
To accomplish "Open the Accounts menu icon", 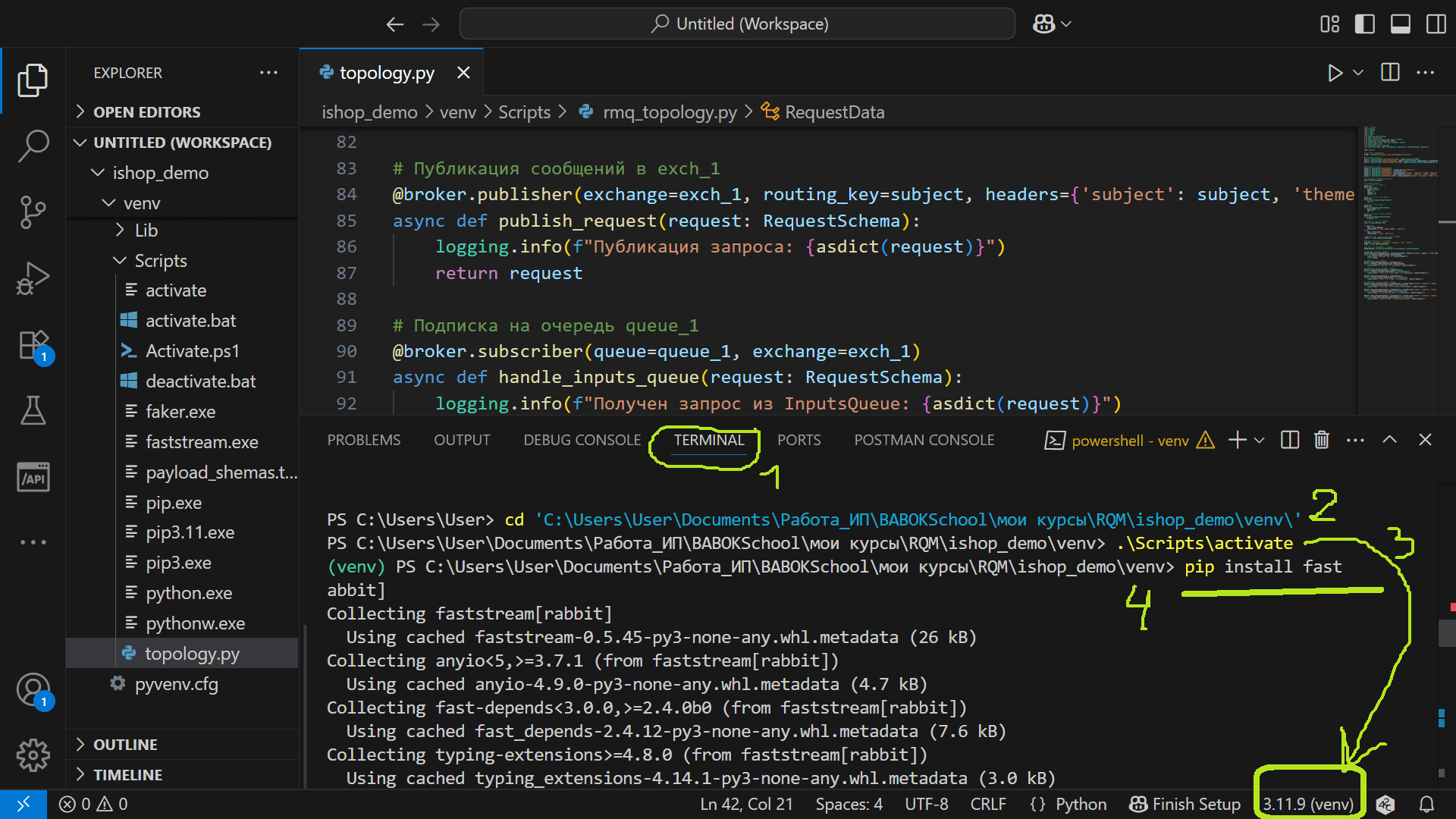I will 33,690.
